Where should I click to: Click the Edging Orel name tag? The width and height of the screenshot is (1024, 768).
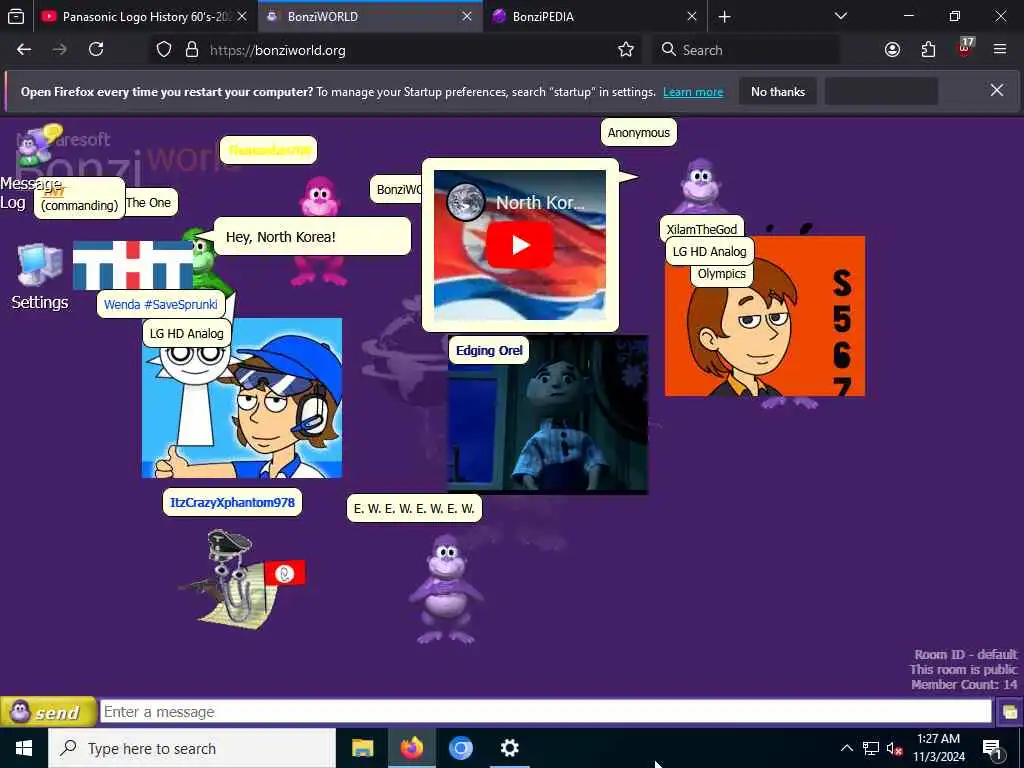(489, 351)
